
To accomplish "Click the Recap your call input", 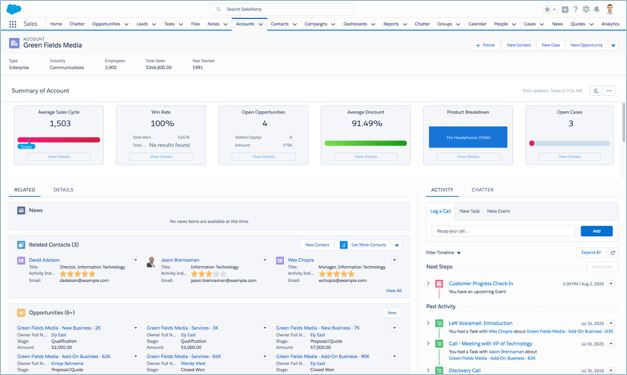I will (x=503, y=231).
